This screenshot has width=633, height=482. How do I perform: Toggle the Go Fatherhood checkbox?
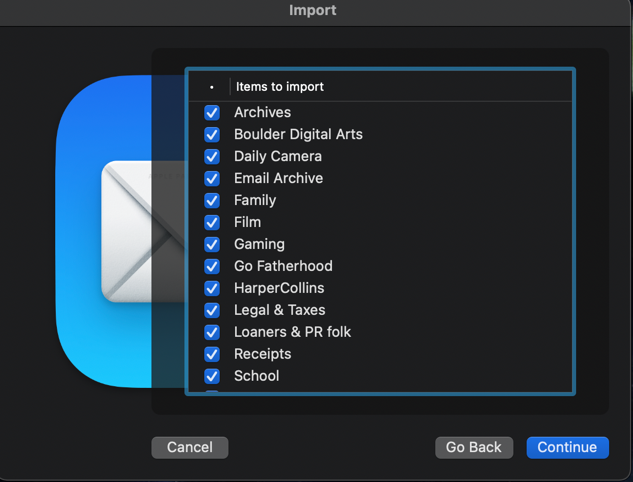[x=212, y=266]
